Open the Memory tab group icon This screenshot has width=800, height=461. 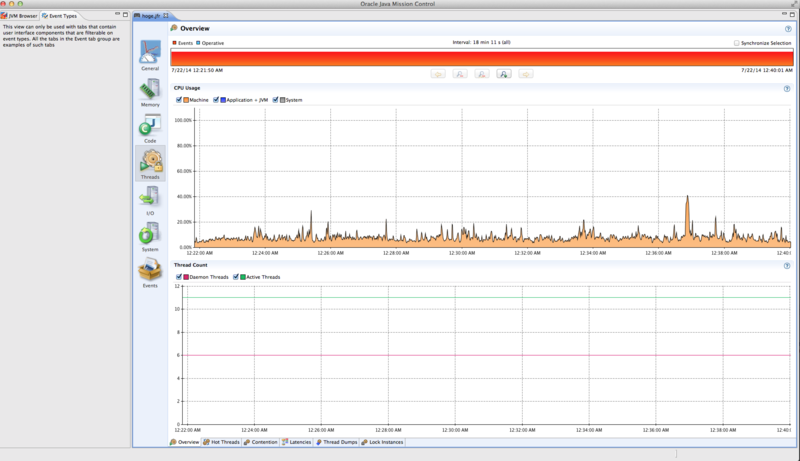click(150, 91)
